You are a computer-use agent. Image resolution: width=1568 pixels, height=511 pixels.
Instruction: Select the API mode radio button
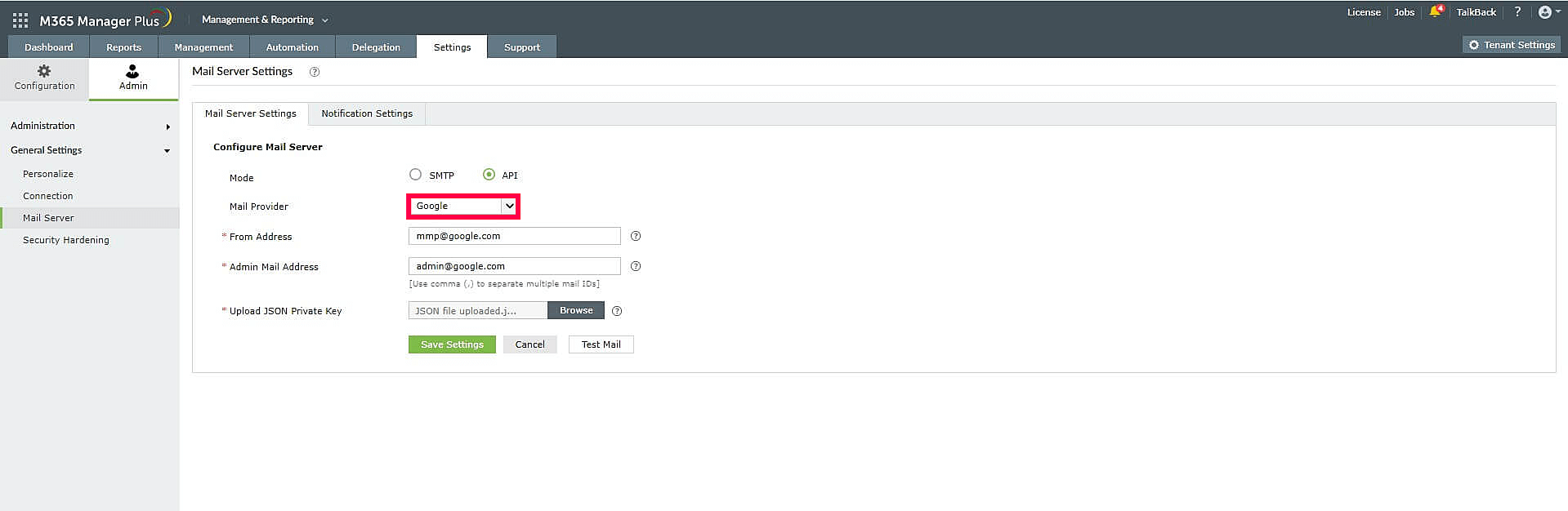489,175
